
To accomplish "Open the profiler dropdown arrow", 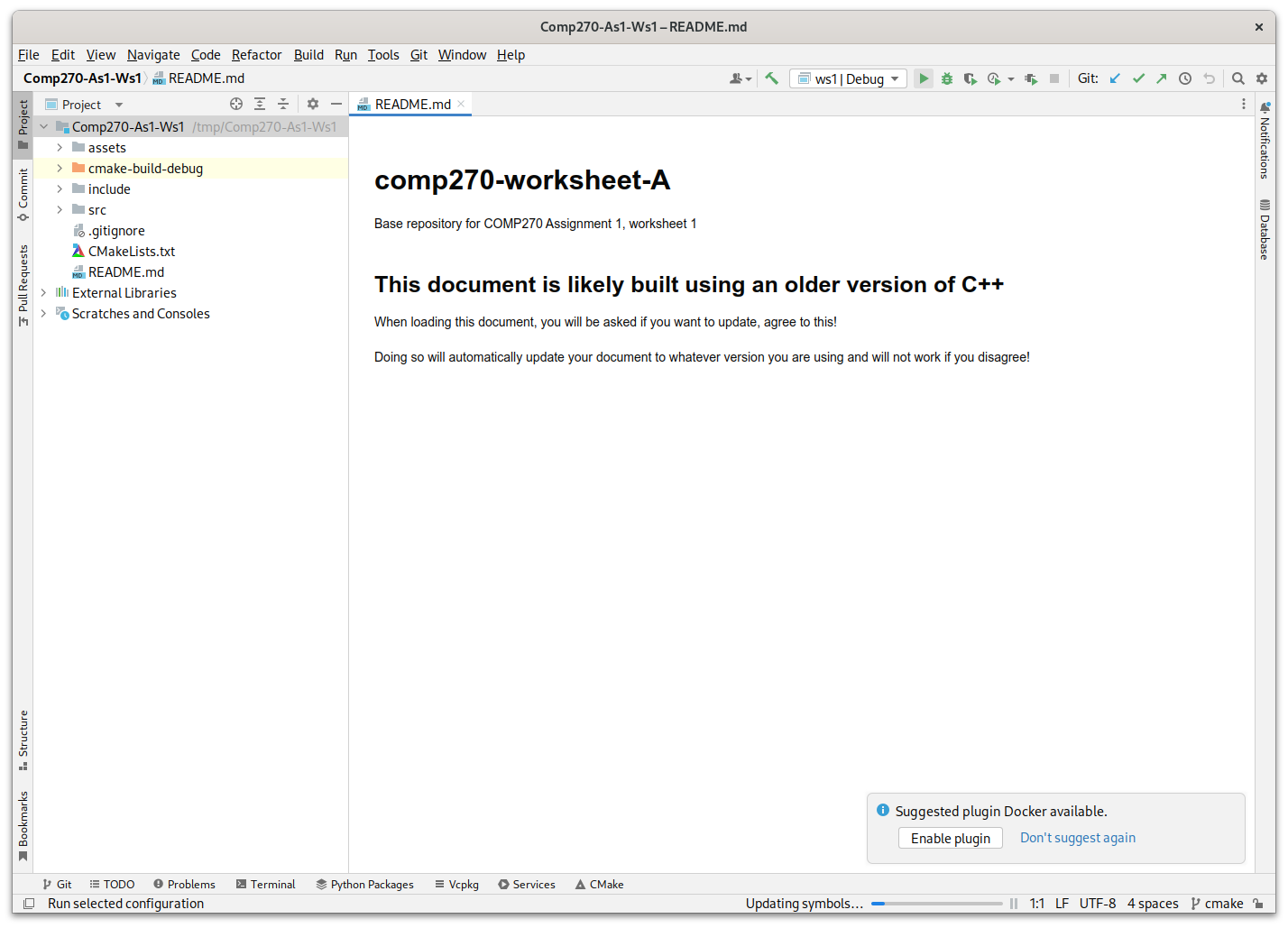I will 1010,79.
